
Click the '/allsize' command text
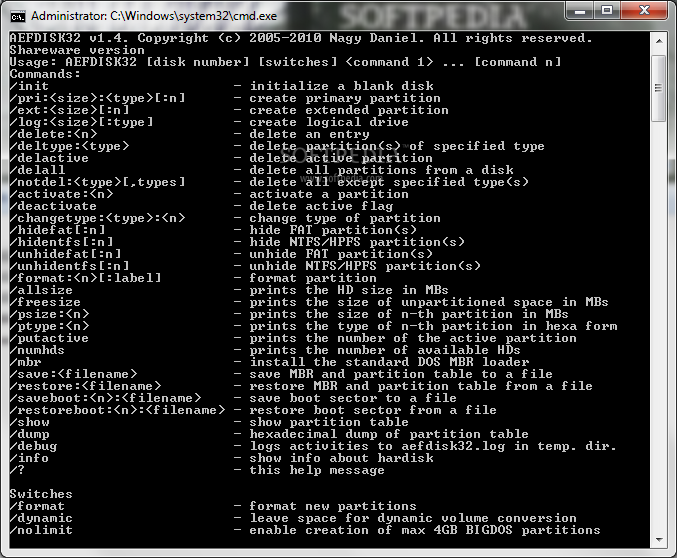pyautogui.click(x=41, y=290)
